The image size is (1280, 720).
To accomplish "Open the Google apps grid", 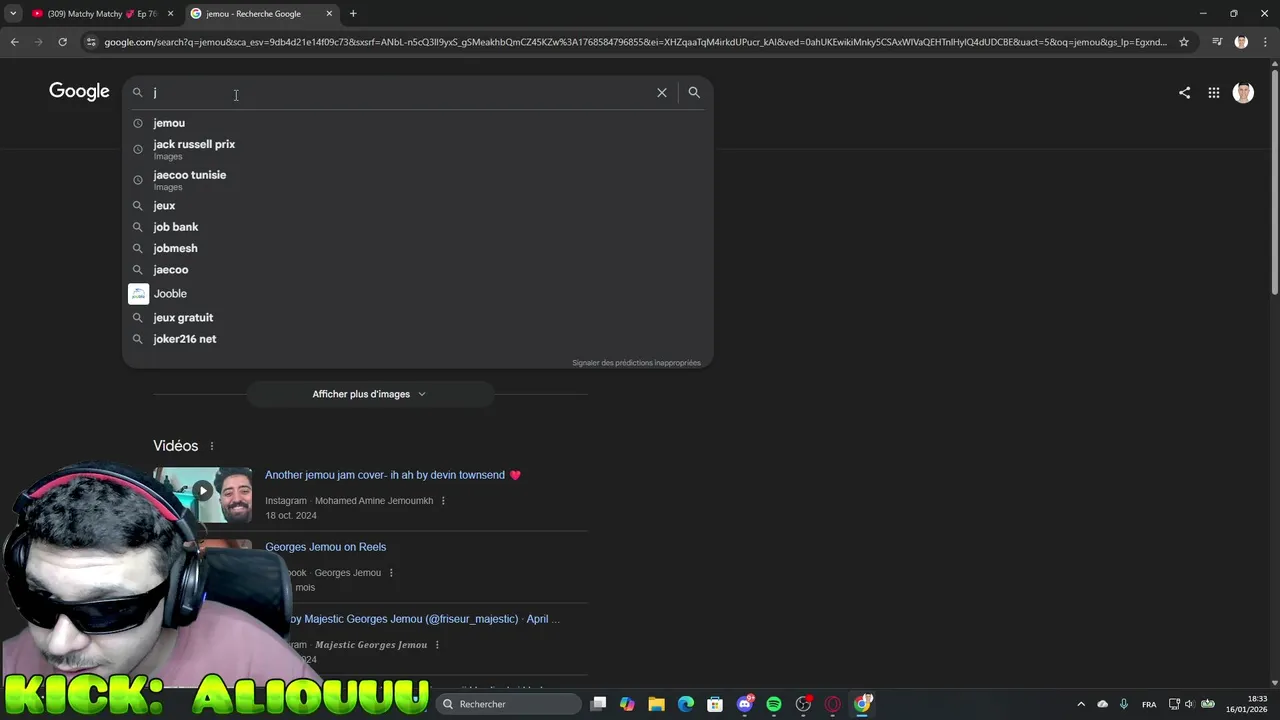I will point(1213,93).
